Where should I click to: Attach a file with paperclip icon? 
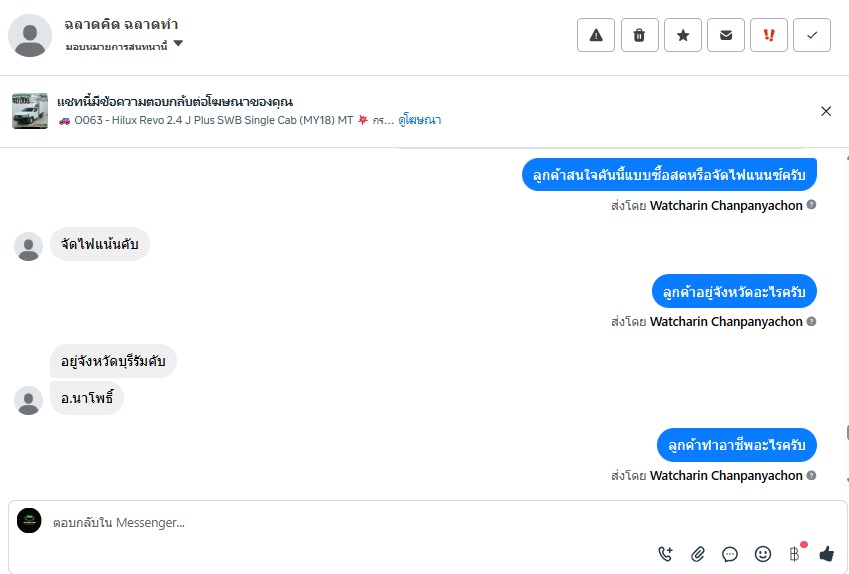pos(698,553)
